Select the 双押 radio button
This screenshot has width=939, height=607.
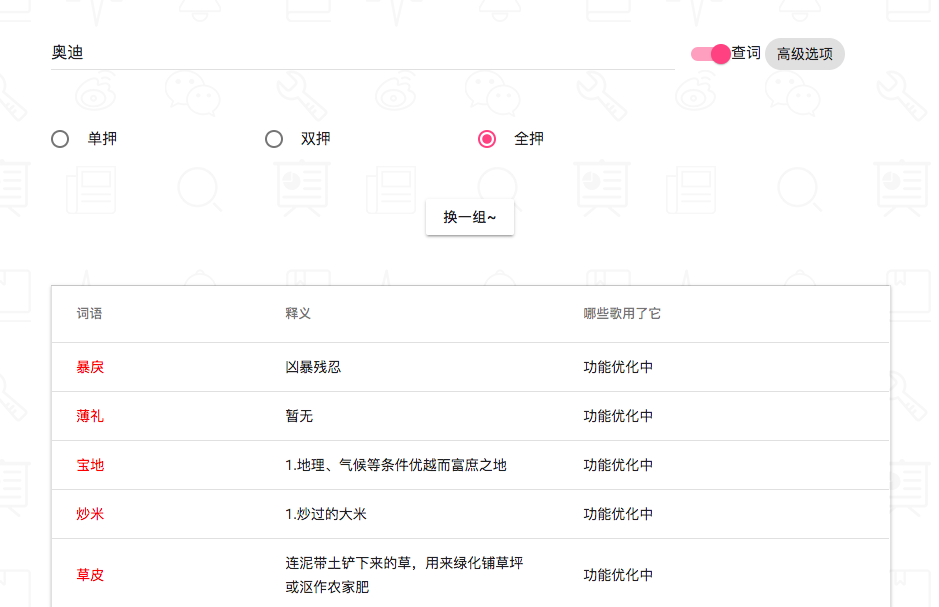pos(274,139)
